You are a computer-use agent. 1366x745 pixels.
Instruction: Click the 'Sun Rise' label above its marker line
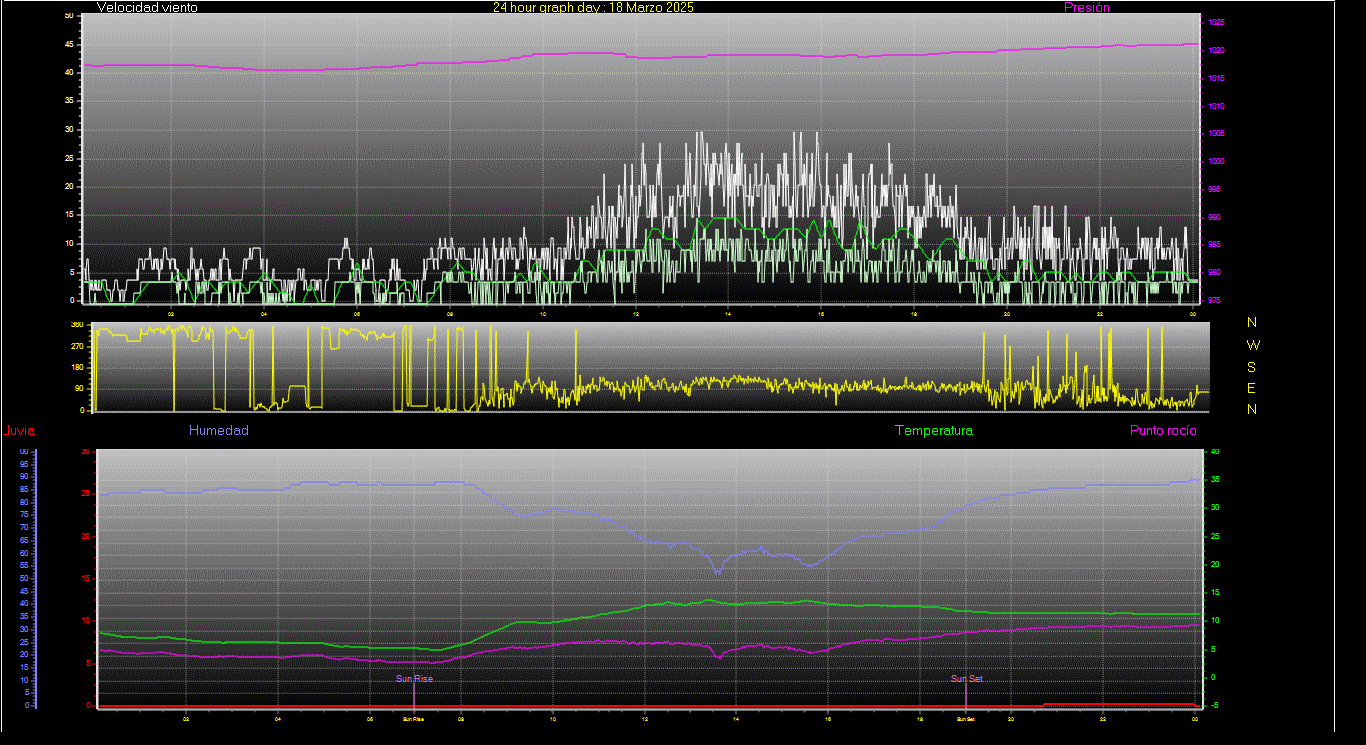coord(414,679)
